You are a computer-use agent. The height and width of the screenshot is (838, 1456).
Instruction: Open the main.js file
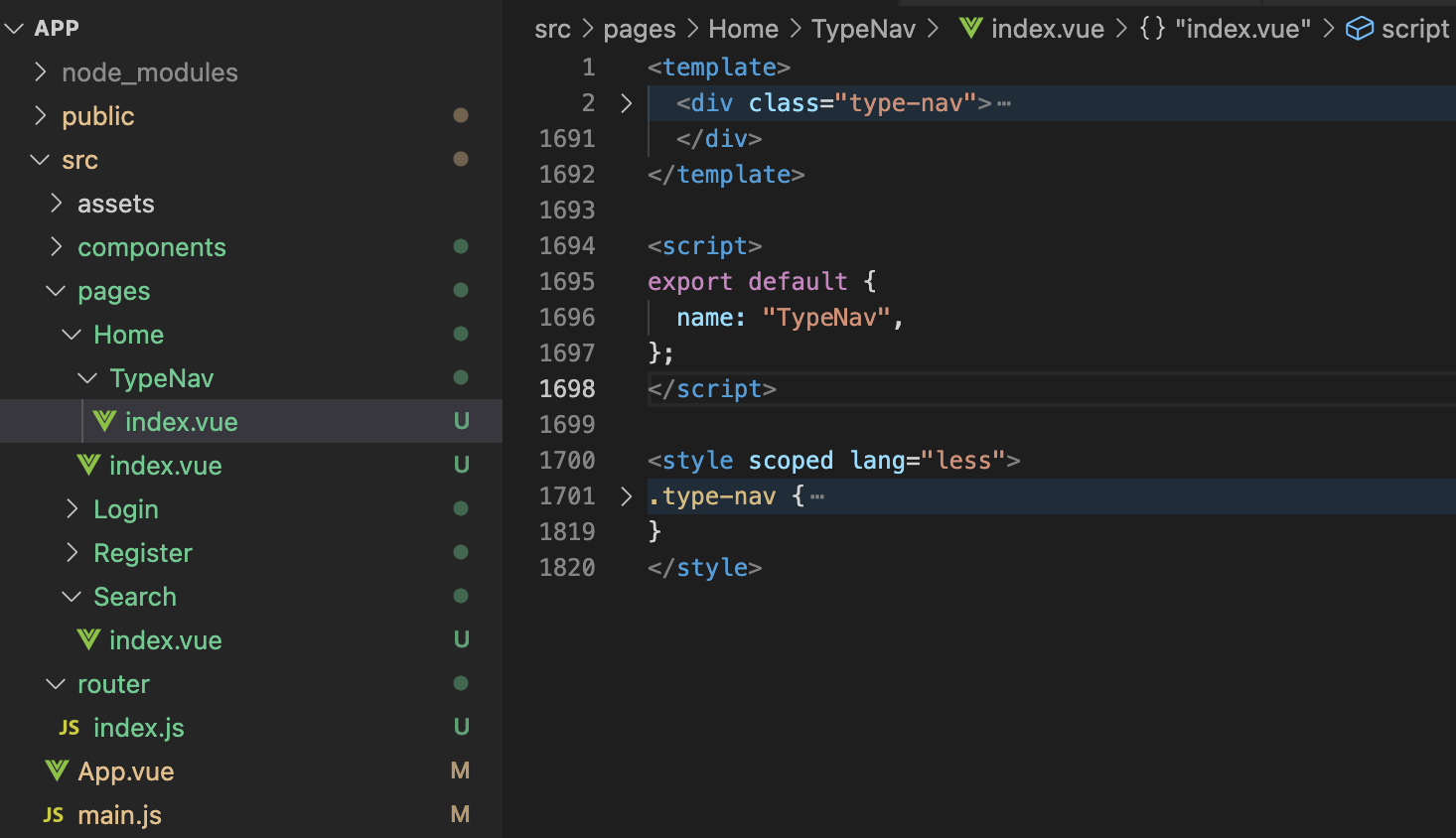click(x=119, y=815)
